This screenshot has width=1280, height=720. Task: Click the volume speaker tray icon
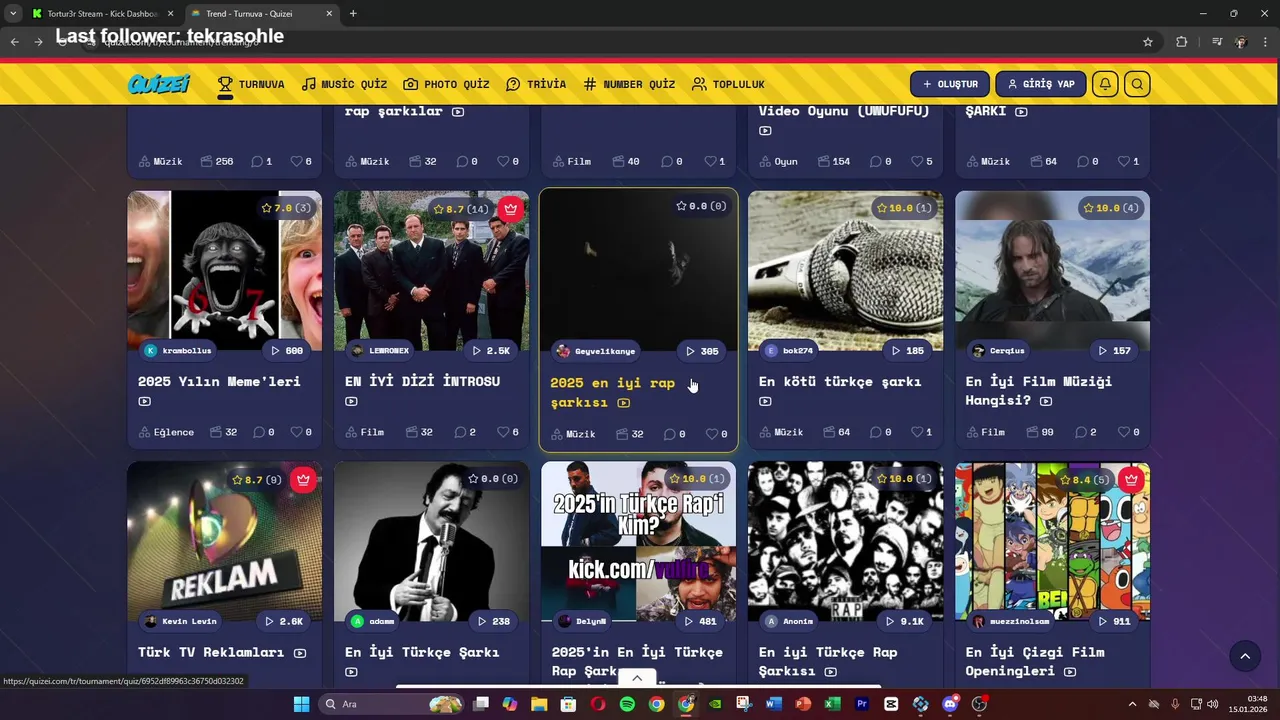(x=1213, y=704)
